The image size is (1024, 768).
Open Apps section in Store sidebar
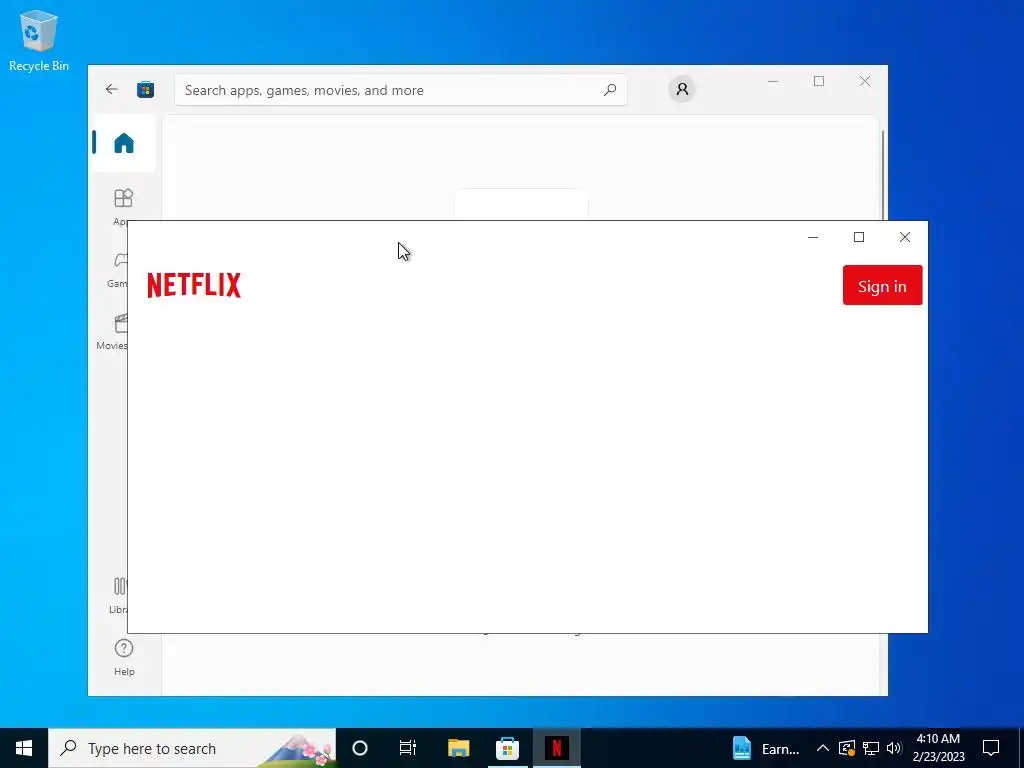point(121,206)
